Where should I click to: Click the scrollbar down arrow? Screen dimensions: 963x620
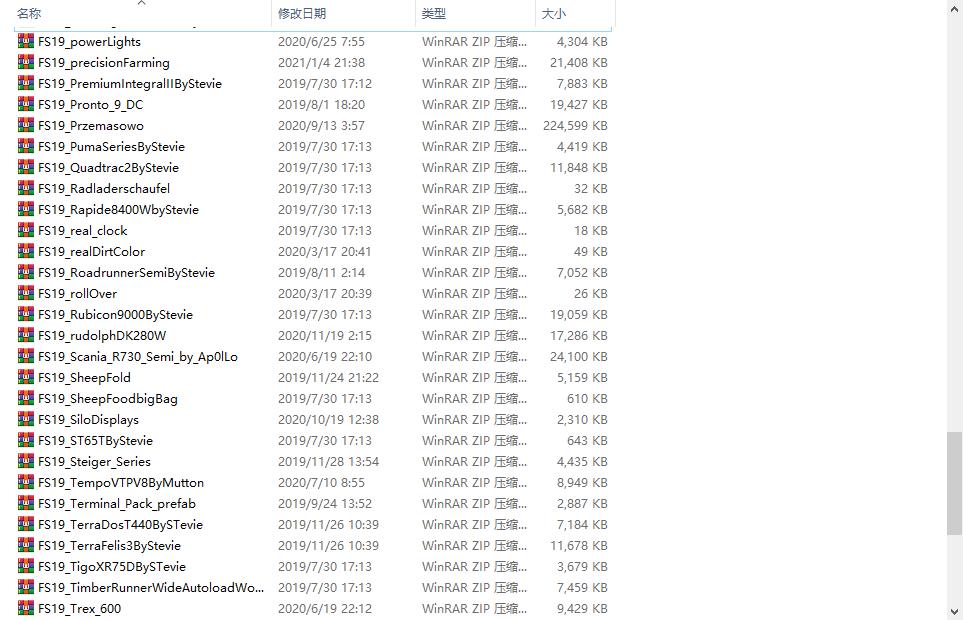pos(954,612)
